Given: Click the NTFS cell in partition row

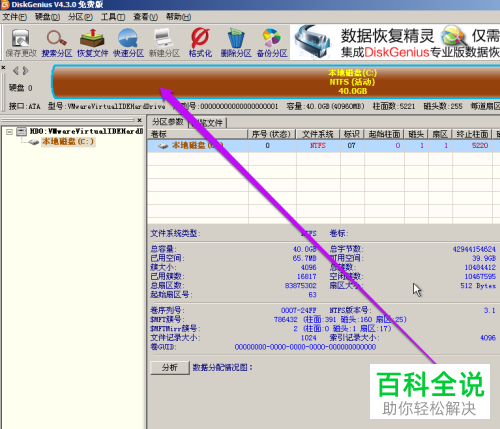Looking at the screenshot, I should [x=318, y=146].
